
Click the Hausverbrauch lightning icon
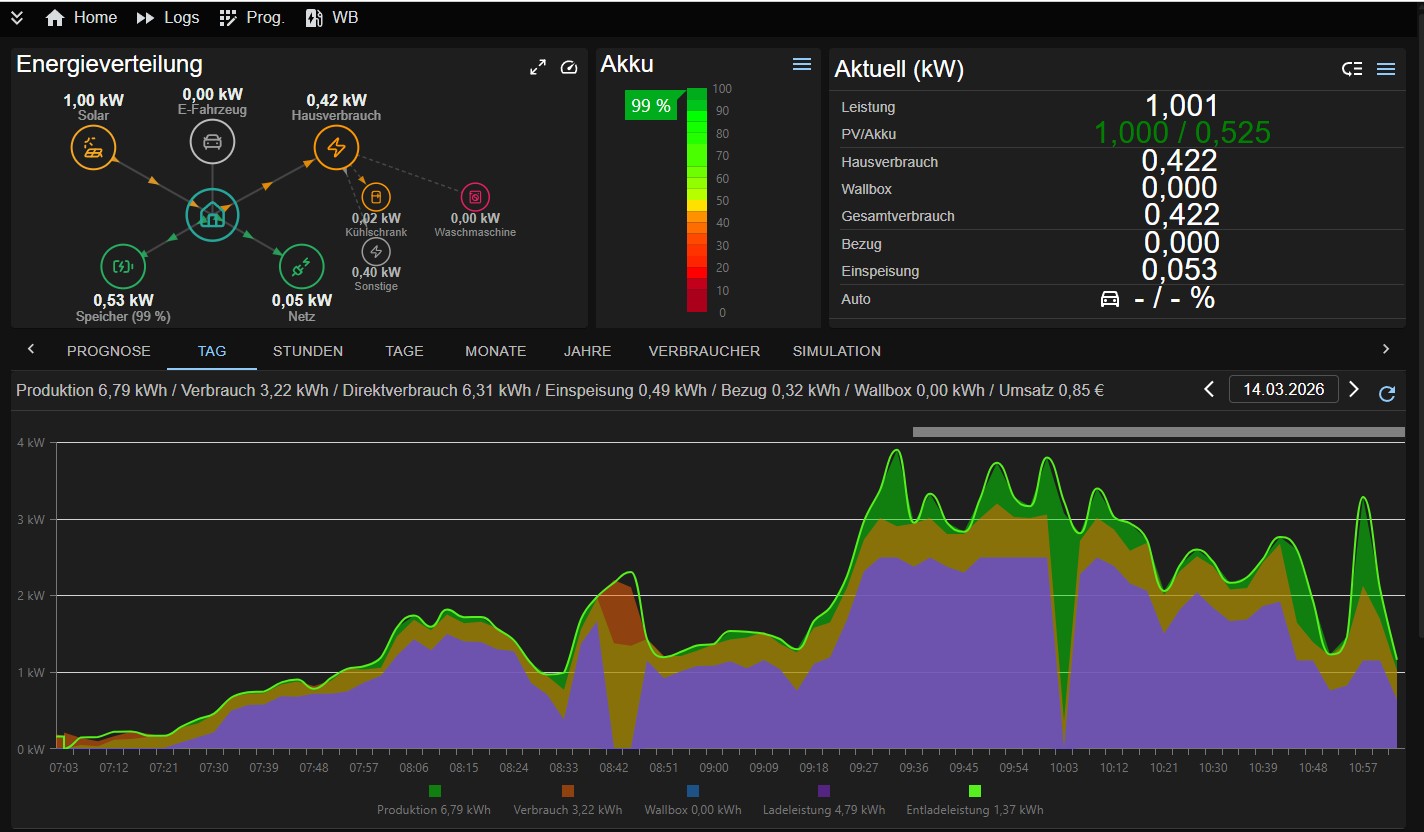pos(336,146)
